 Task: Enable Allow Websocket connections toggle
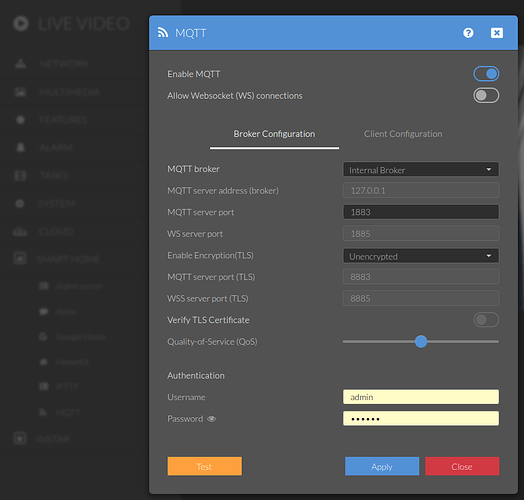[x=486, y=96]
